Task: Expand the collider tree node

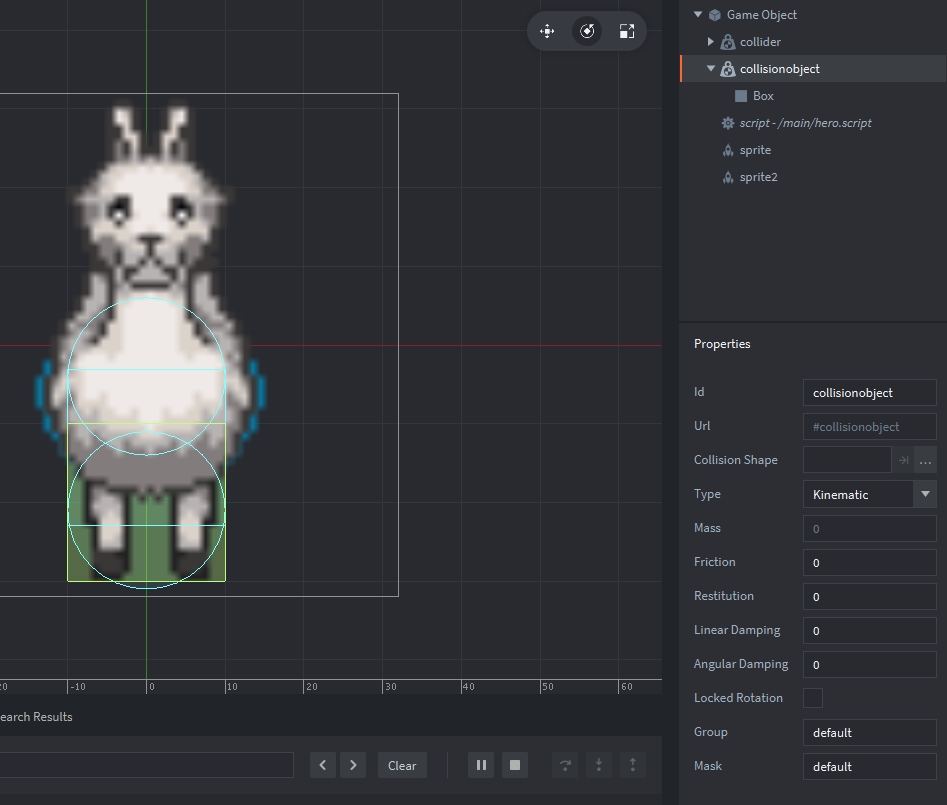Action: (711, 42)
